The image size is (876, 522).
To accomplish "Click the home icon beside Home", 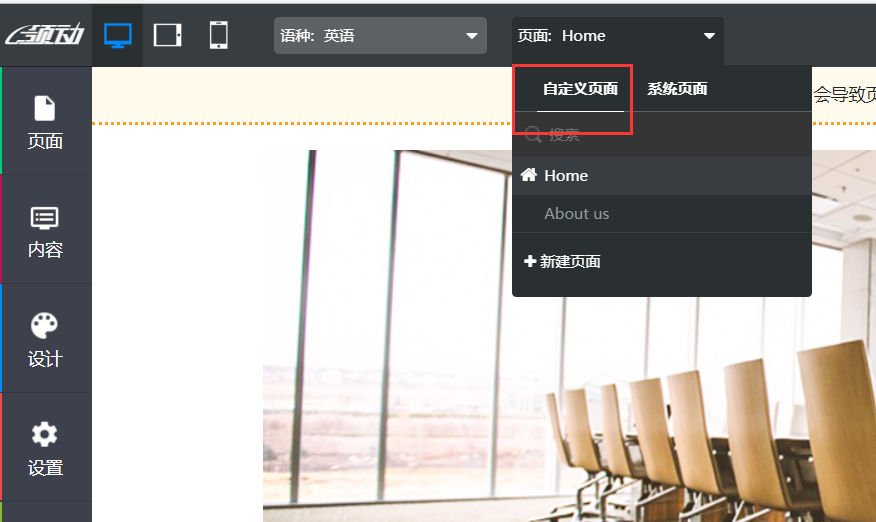I will [529, 175].
